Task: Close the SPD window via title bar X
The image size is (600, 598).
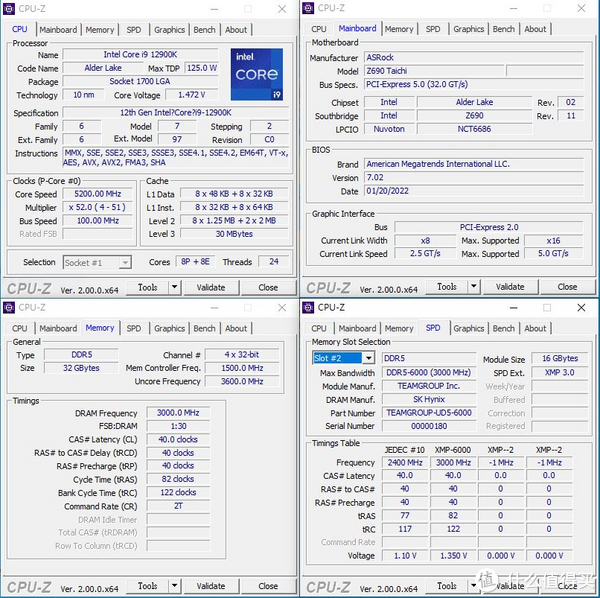Action: point(581,308)
